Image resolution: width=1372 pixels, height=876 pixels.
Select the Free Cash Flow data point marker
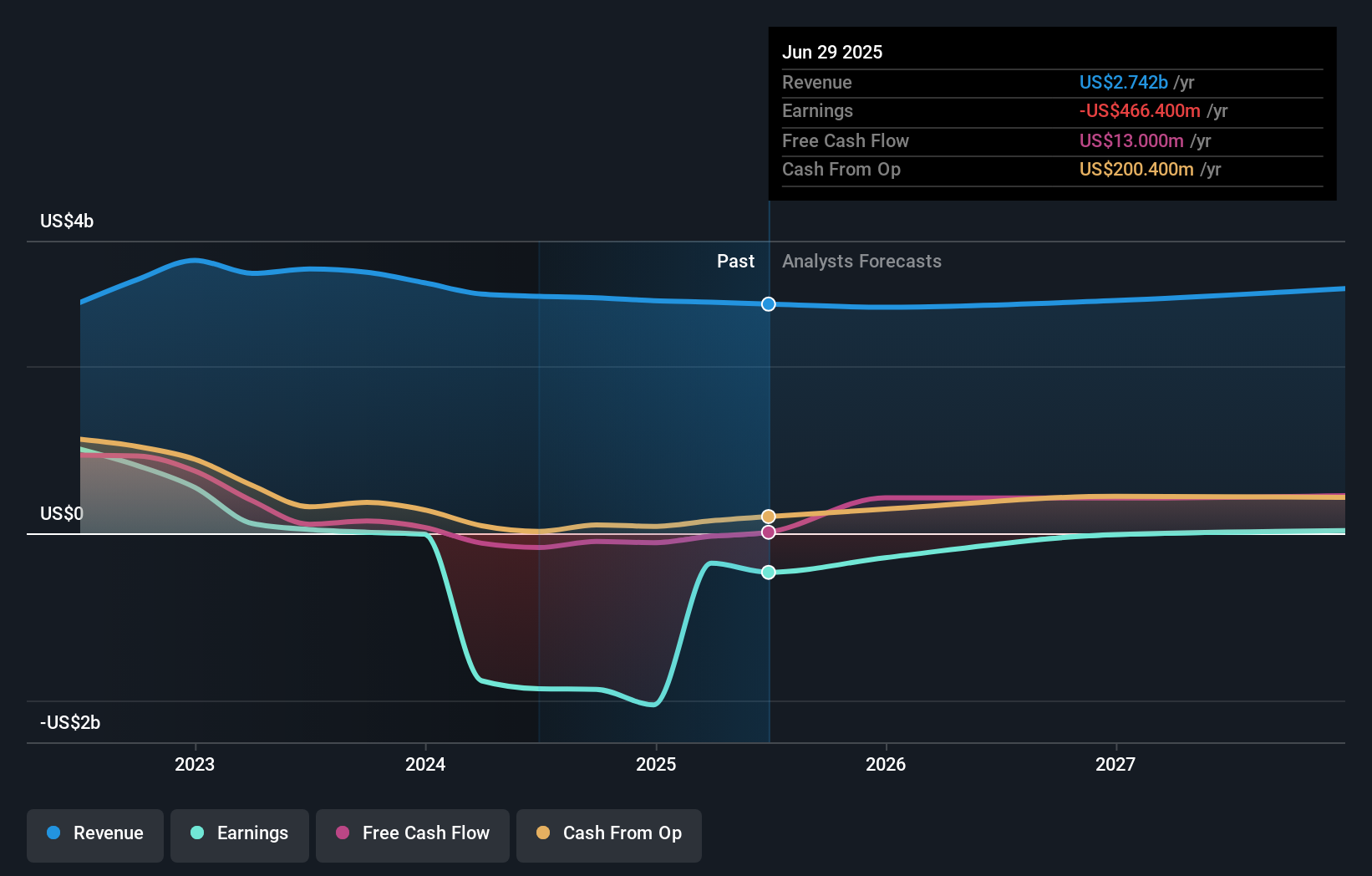pyautogui.click(x=769, y=532)
